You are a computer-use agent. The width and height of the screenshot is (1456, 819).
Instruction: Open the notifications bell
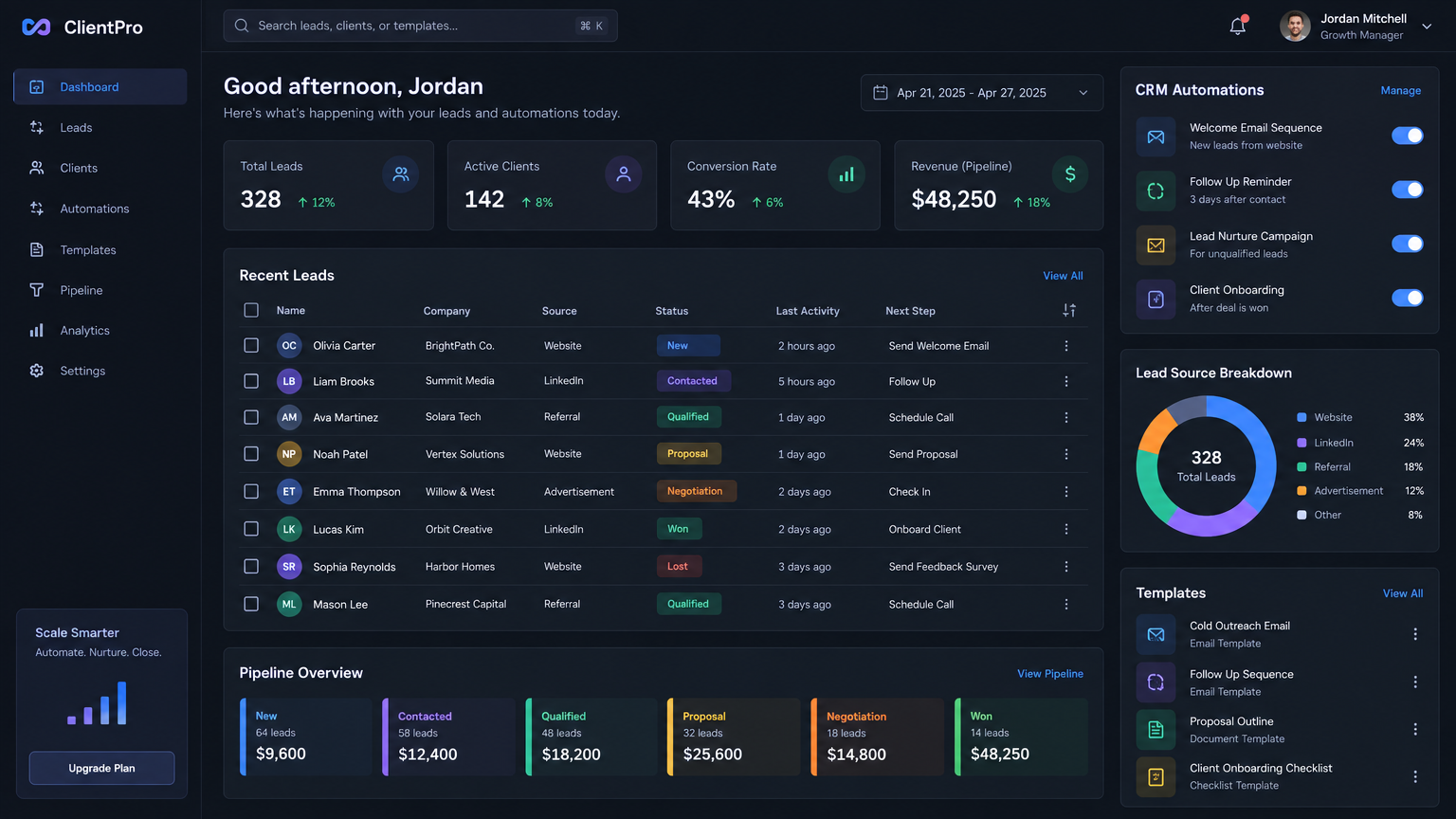pyautogui.click(x=1238, y=26)
